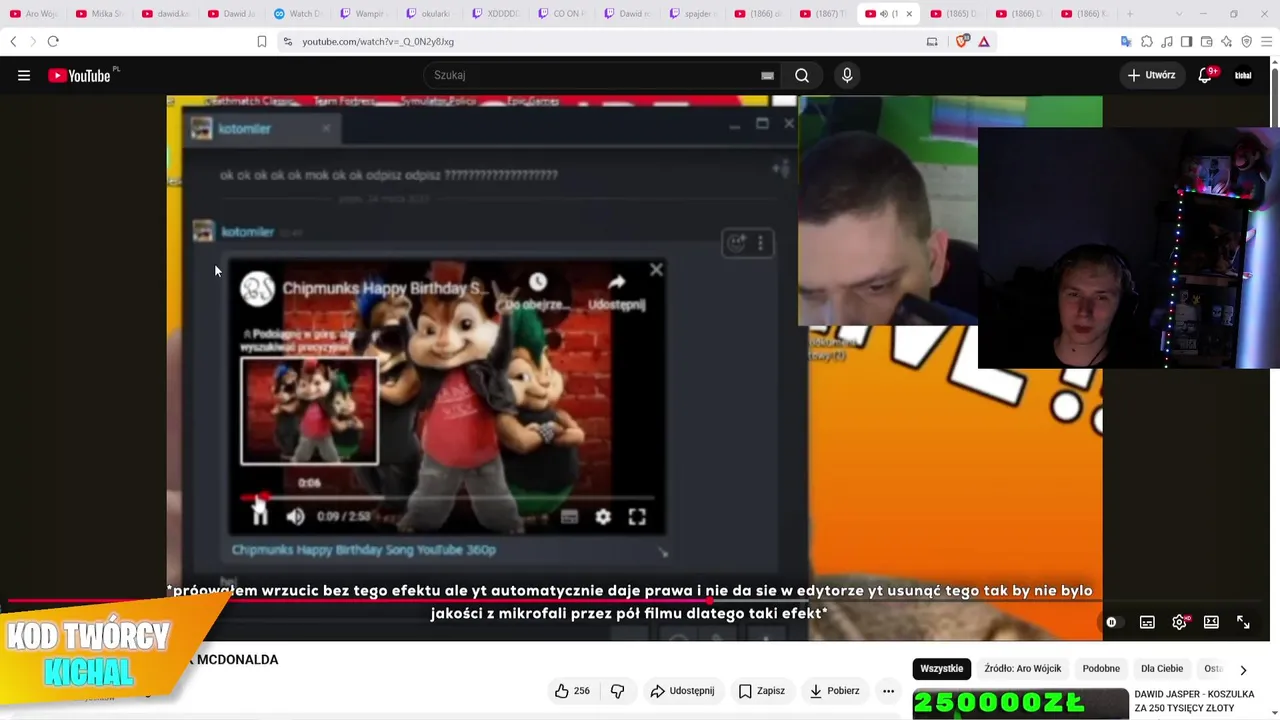Bookmark this page in the address bar

pos(262,41)
